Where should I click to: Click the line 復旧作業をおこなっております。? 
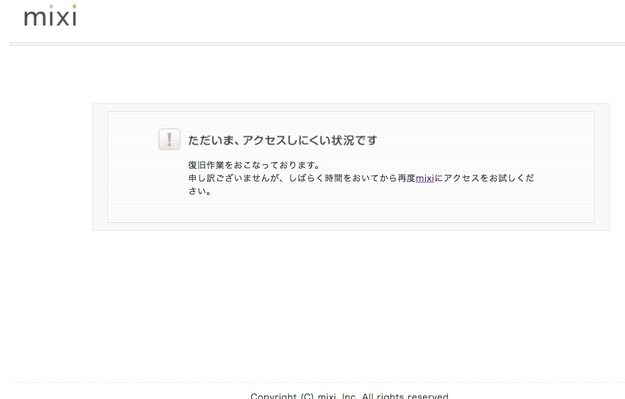click(x=254, y=165)
